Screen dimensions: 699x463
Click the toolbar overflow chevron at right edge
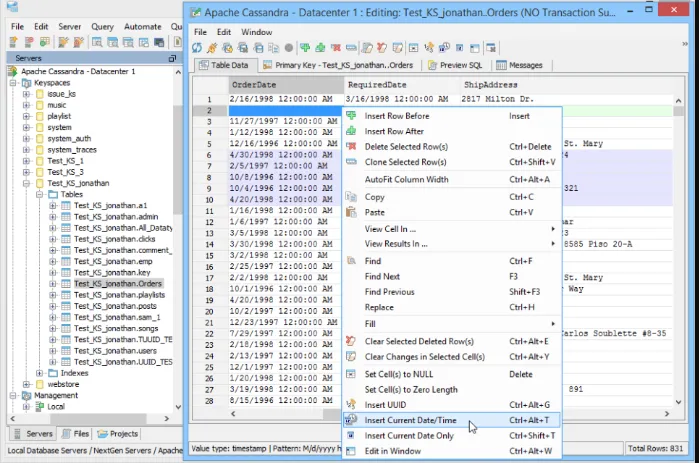tap(685, 44)
